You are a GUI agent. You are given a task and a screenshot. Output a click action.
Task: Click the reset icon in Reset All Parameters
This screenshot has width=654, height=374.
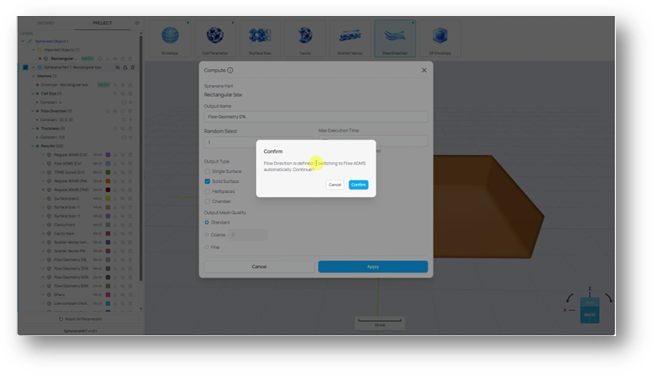(x=61, y=319)
